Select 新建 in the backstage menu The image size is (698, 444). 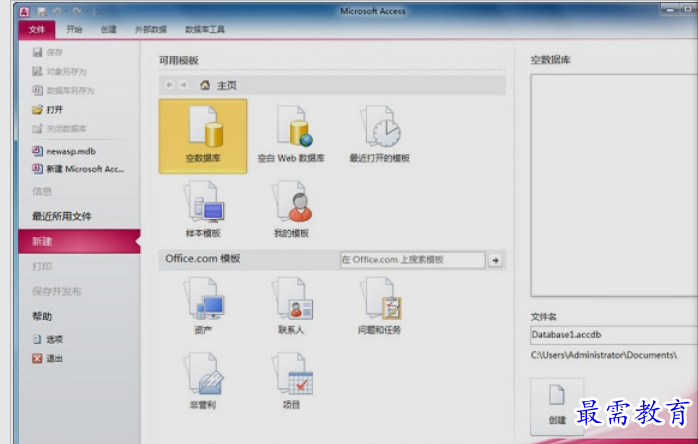coord(79,241)
